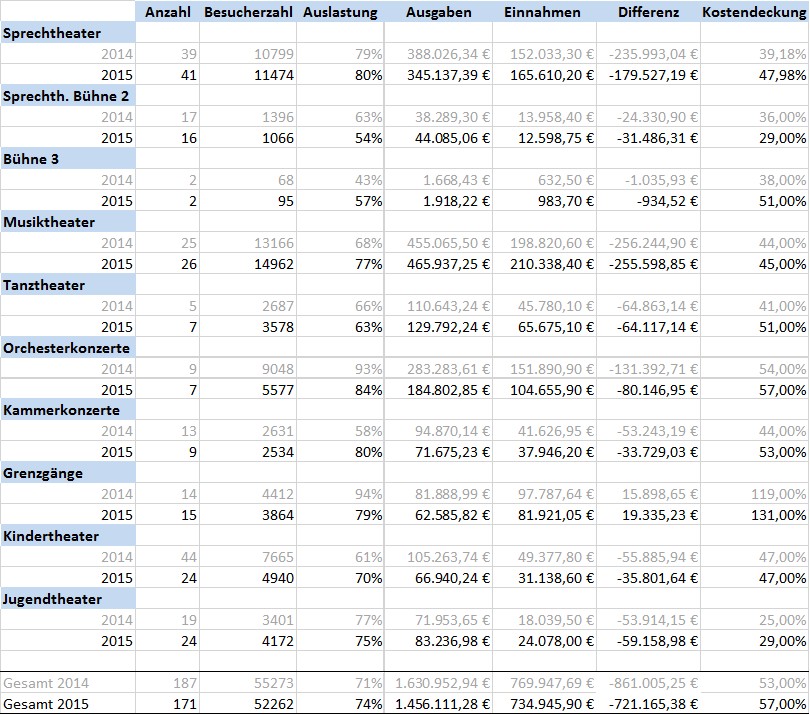Click the cell showing 210.338,40 €
The width and height of the screenshot is (810, 715).
544,264
